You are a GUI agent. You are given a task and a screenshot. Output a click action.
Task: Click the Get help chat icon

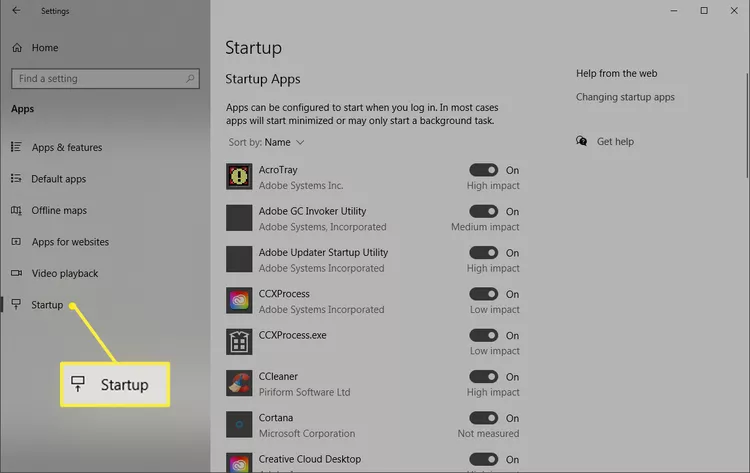[582, 141]
